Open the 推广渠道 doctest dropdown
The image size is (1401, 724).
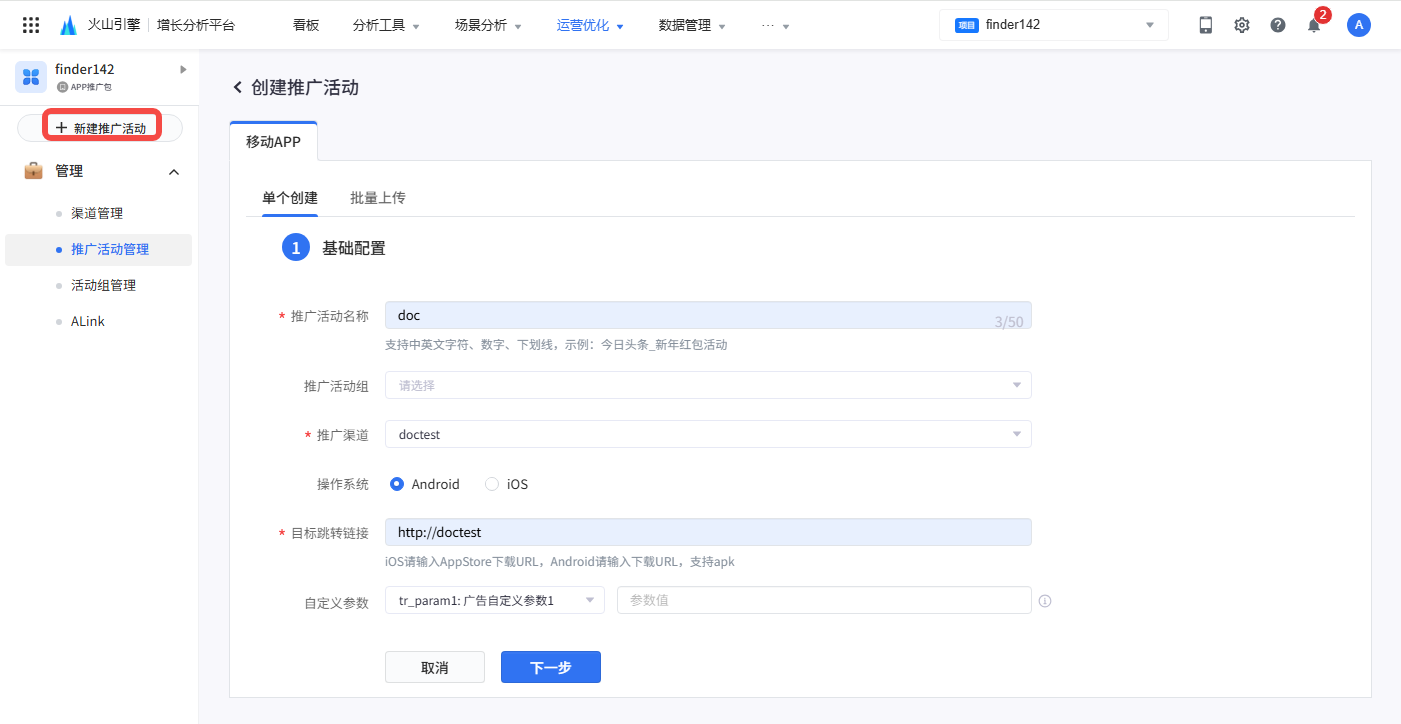pyautogui.click(x=707, y=435)
